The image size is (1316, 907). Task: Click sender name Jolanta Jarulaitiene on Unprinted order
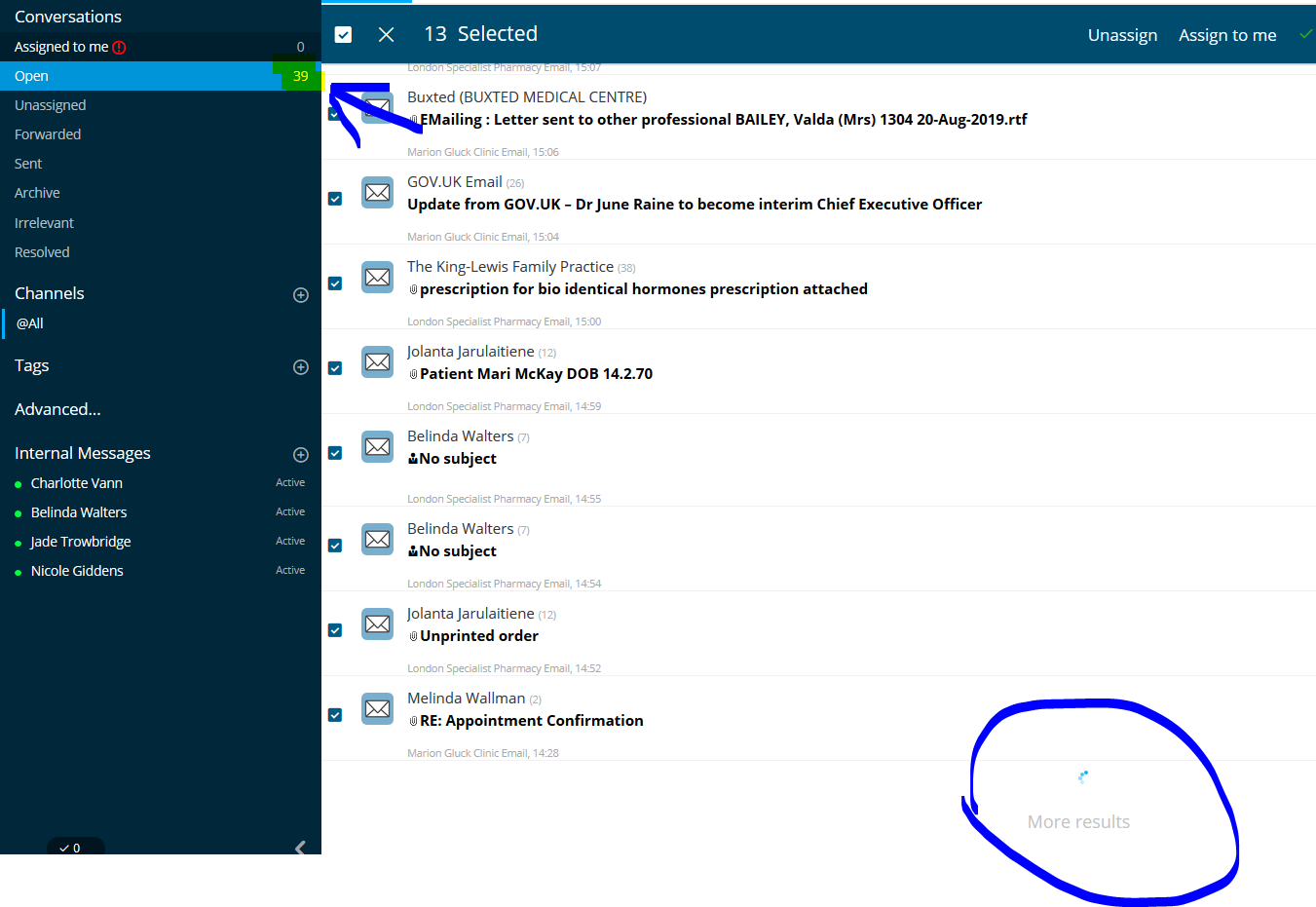(470, 614)
